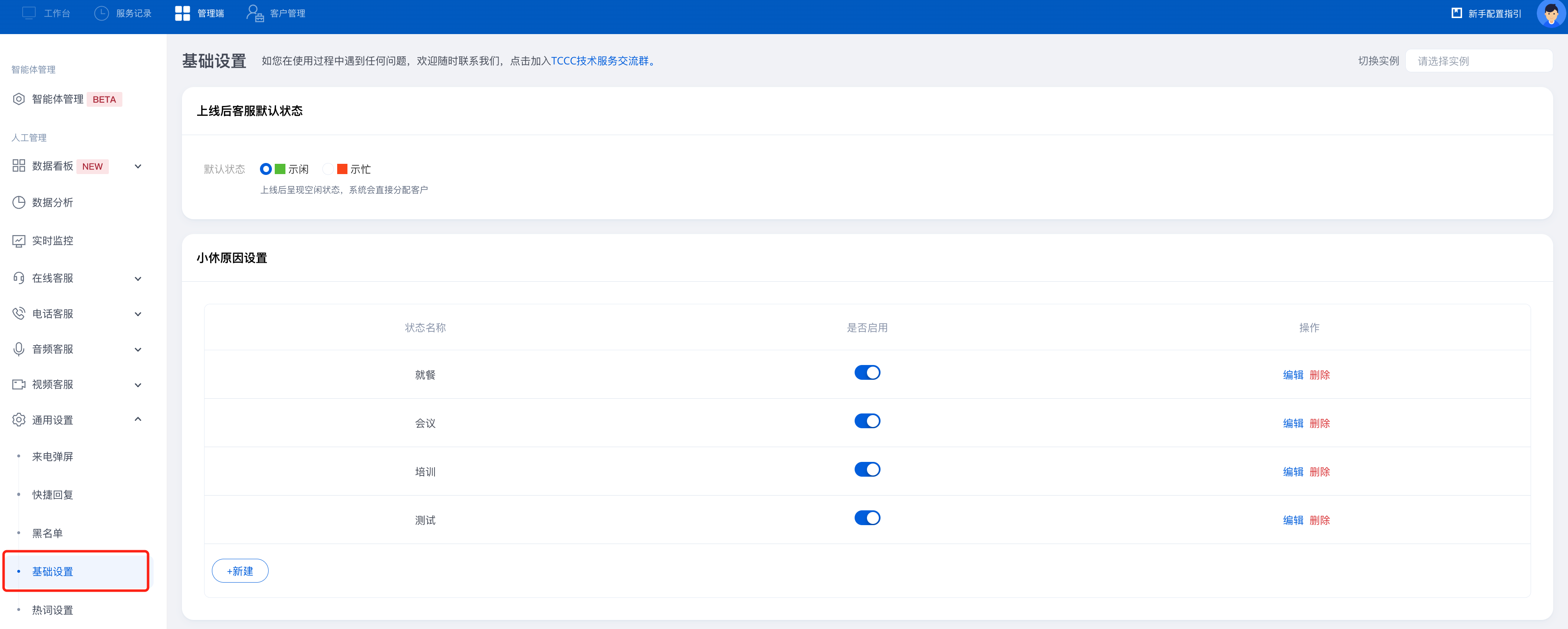Toggle the 就餐 enable switch
1568x629 pixels.
(867, 372)
